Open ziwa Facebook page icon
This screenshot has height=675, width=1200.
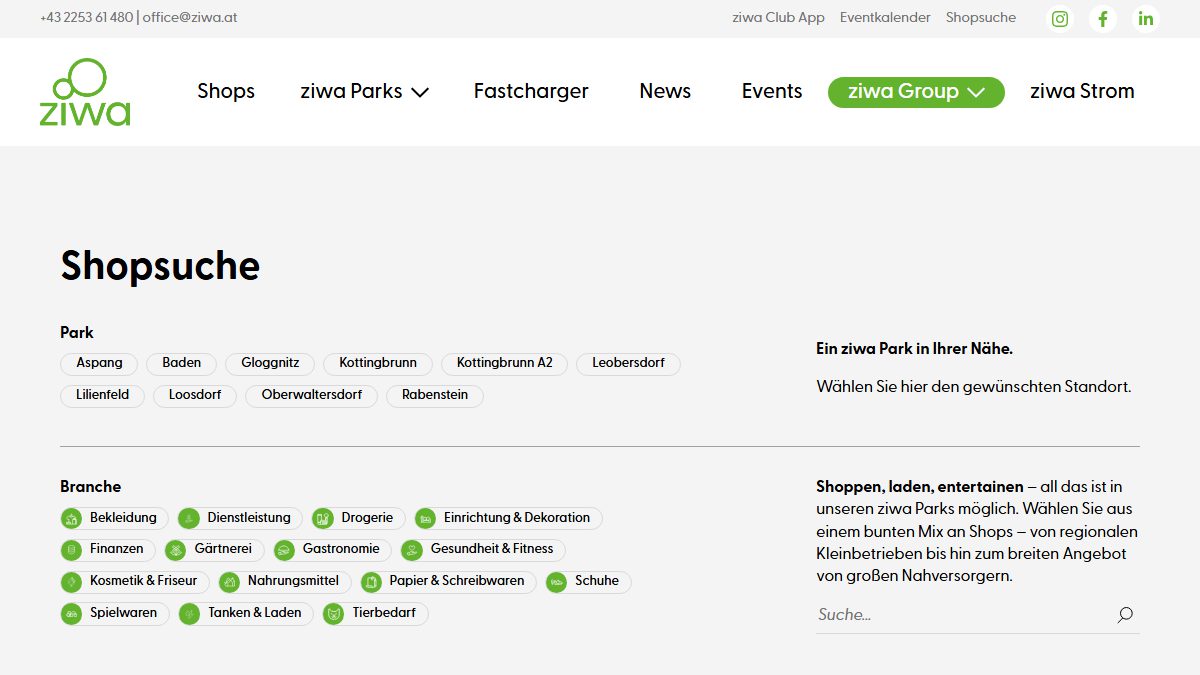coord(1103,19)
